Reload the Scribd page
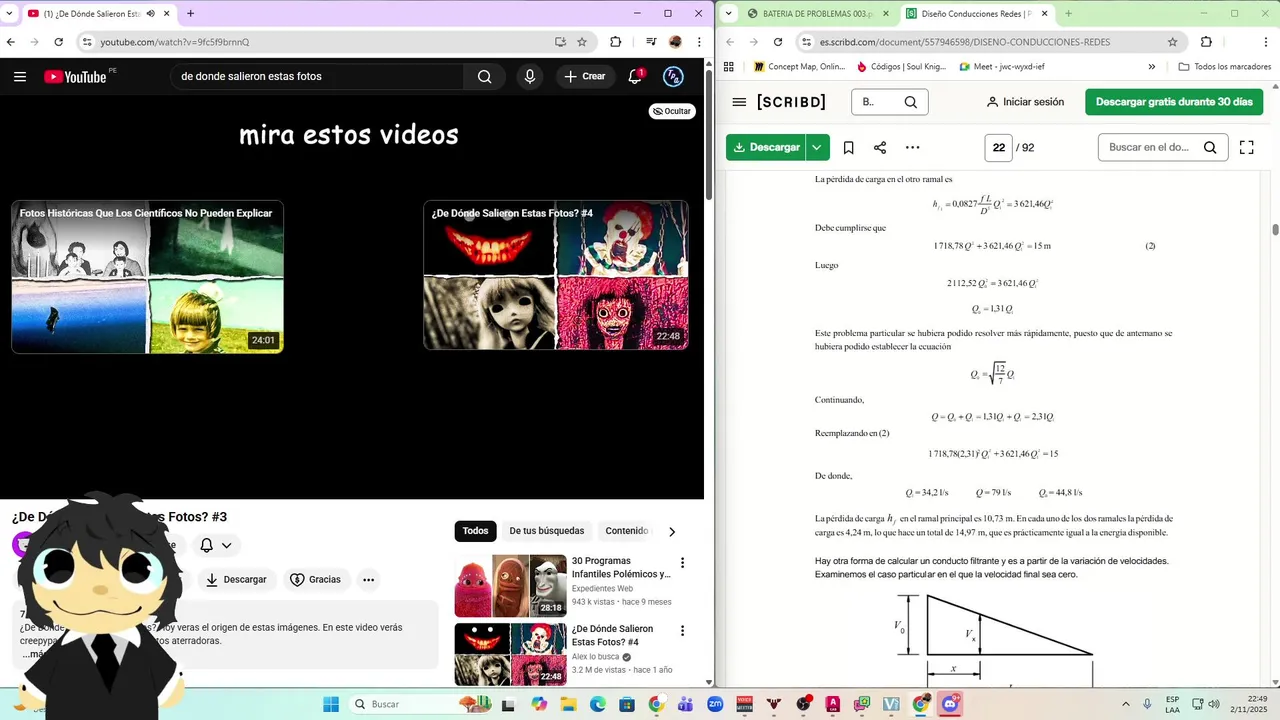Screen dimensions: 1280x720 778,42
